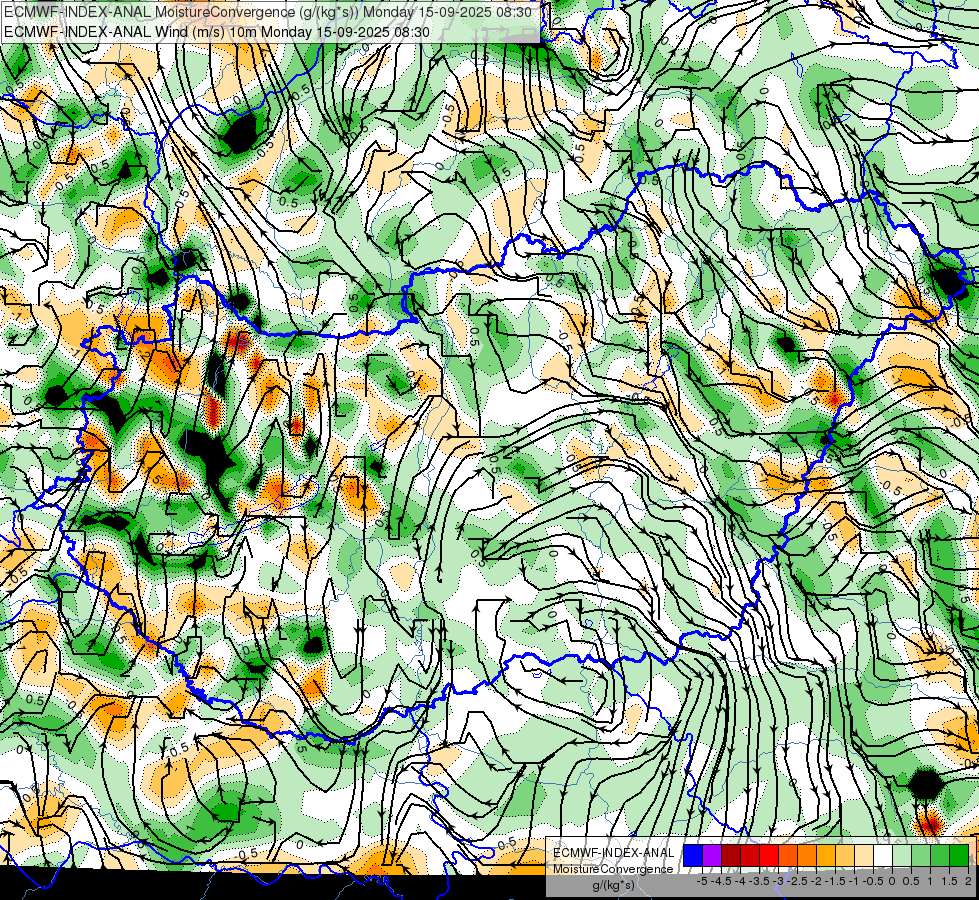Select legend swatch between 0 and 0.5

tap(902, 855)
